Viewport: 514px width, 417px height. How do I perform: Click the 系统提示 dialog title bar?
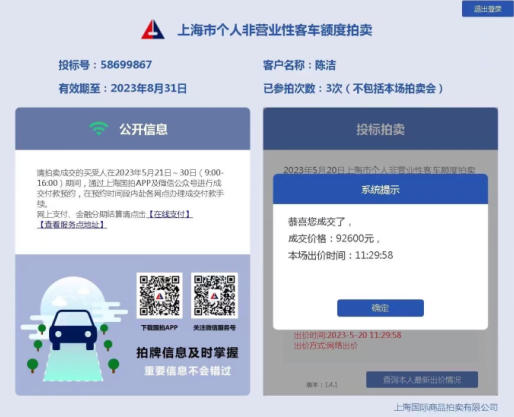click(x=380, y=189)
